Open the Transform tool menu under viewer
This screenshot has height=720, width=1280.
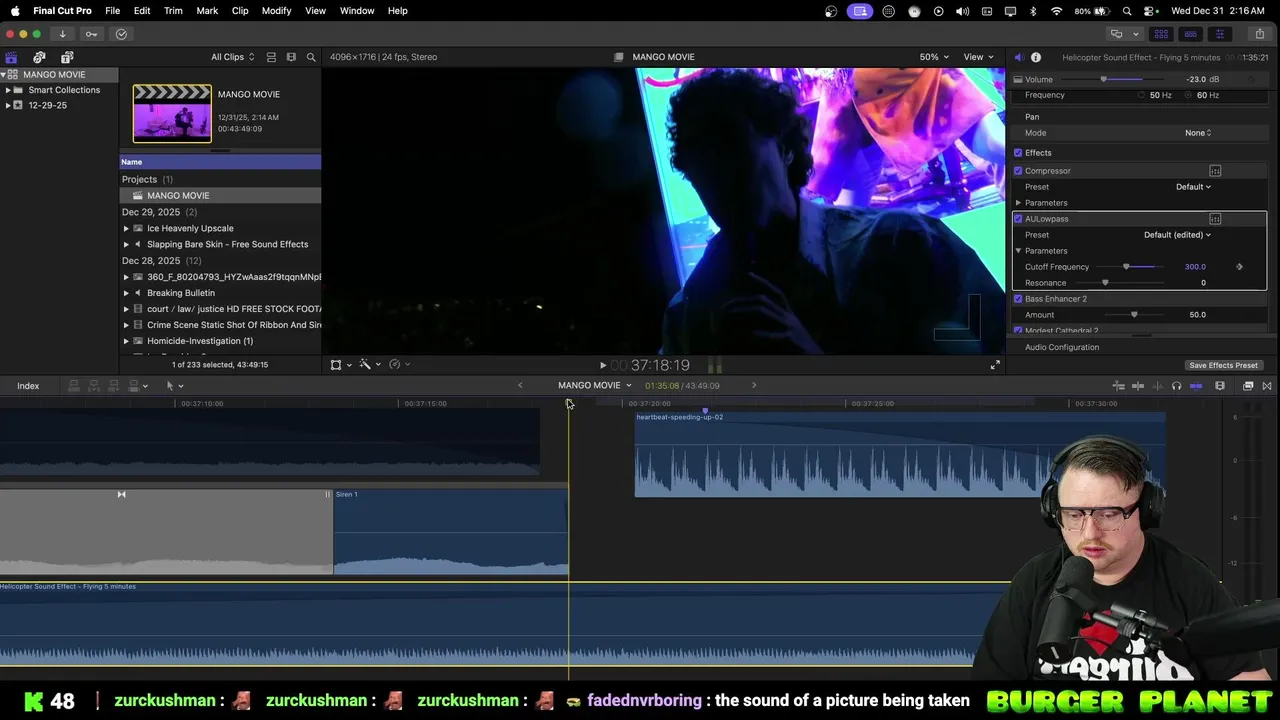point(340,365)
